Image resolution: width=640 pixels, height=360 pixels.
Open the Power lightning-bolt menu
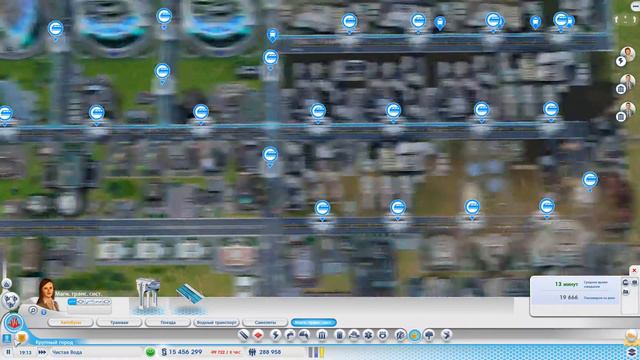276,335
